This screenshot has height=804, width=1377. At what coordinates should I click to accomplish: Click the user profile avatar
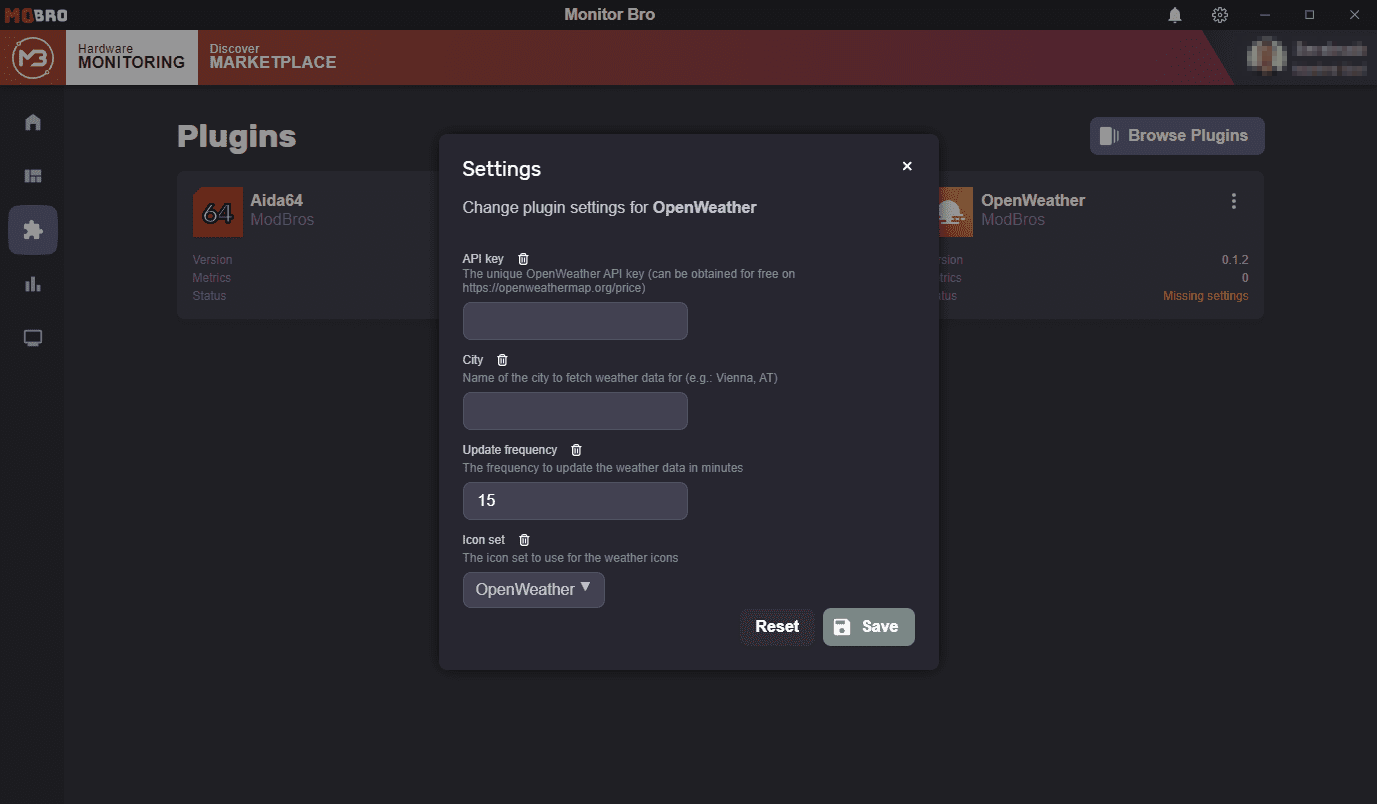tap(1266, 55)
